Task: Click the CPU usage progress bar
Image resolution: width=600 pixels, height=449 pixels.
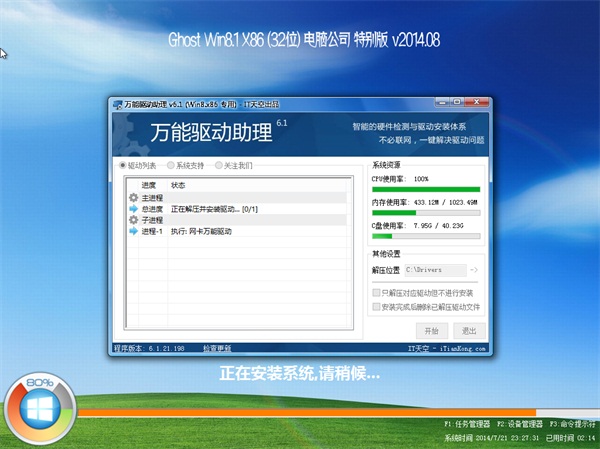Action: pyautogui.click(x=425, y=189)
